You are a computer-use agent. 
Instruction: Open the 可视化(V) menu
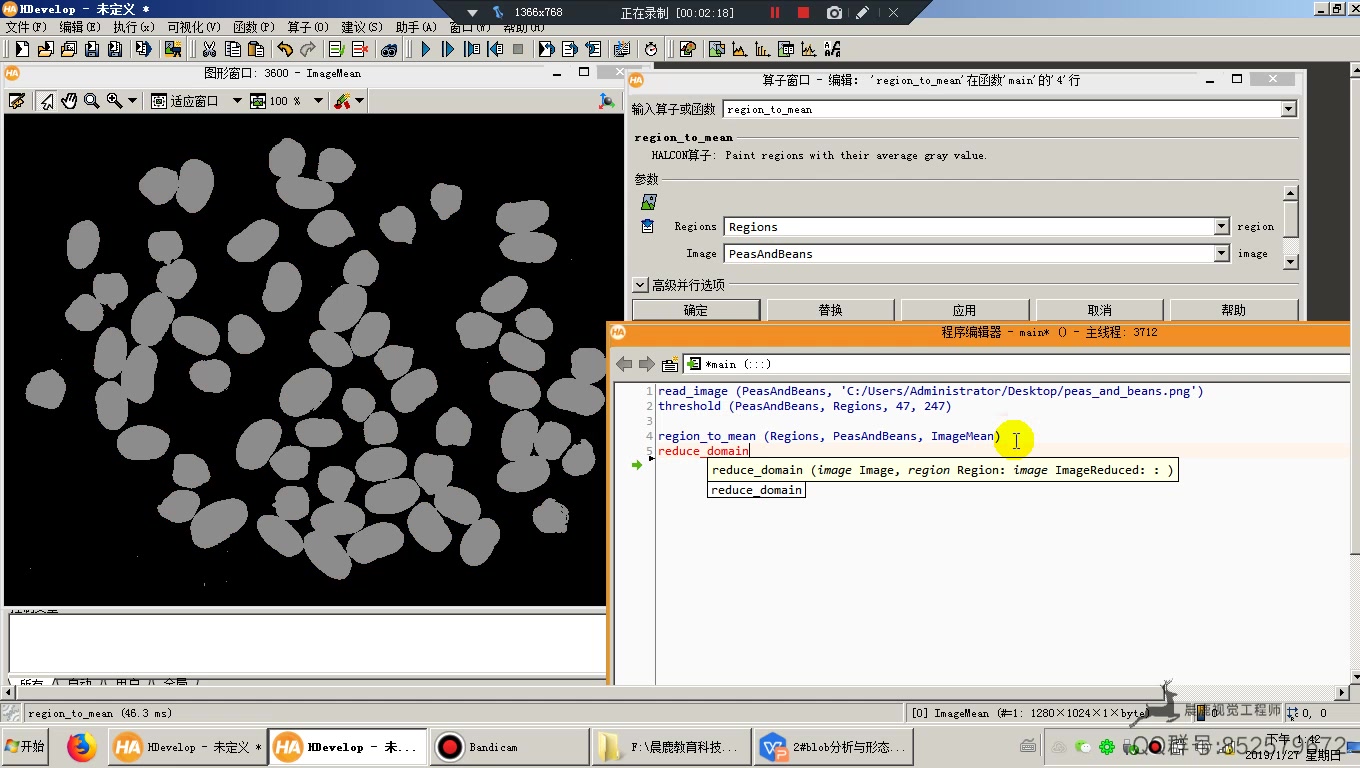coord(193,27)
